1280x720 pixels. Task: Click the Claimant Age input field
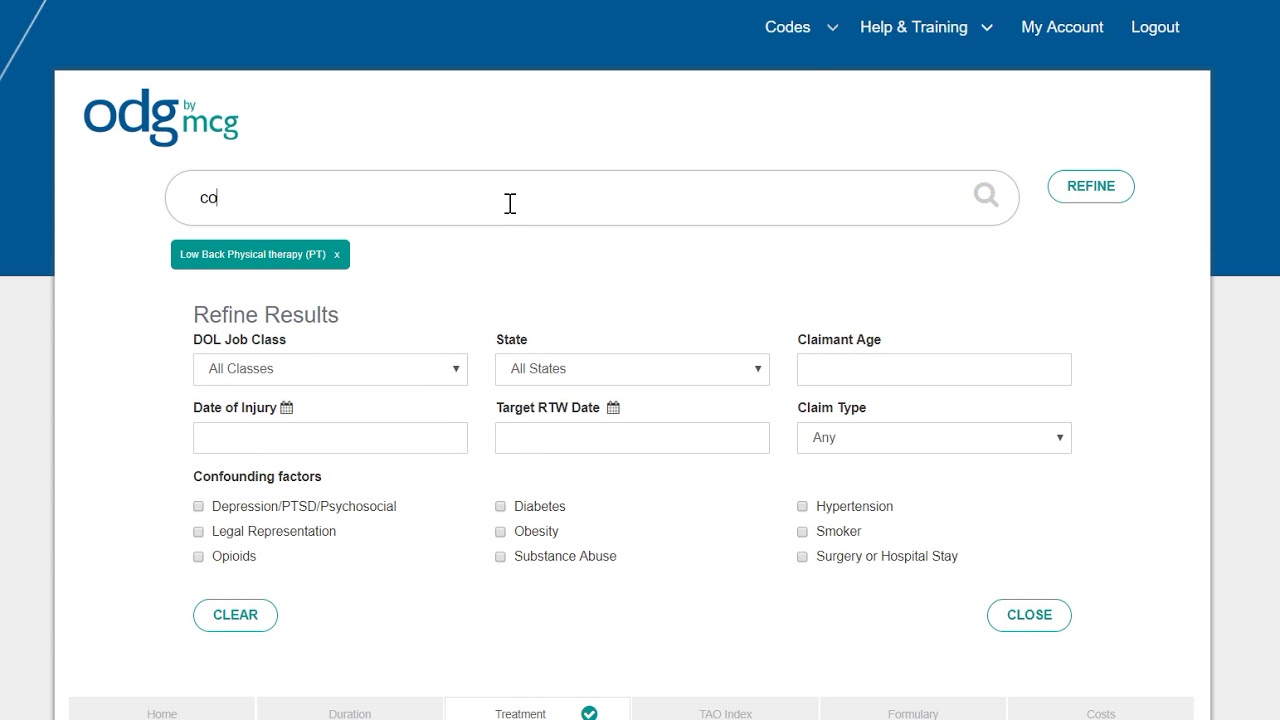[x=934, y=369]
